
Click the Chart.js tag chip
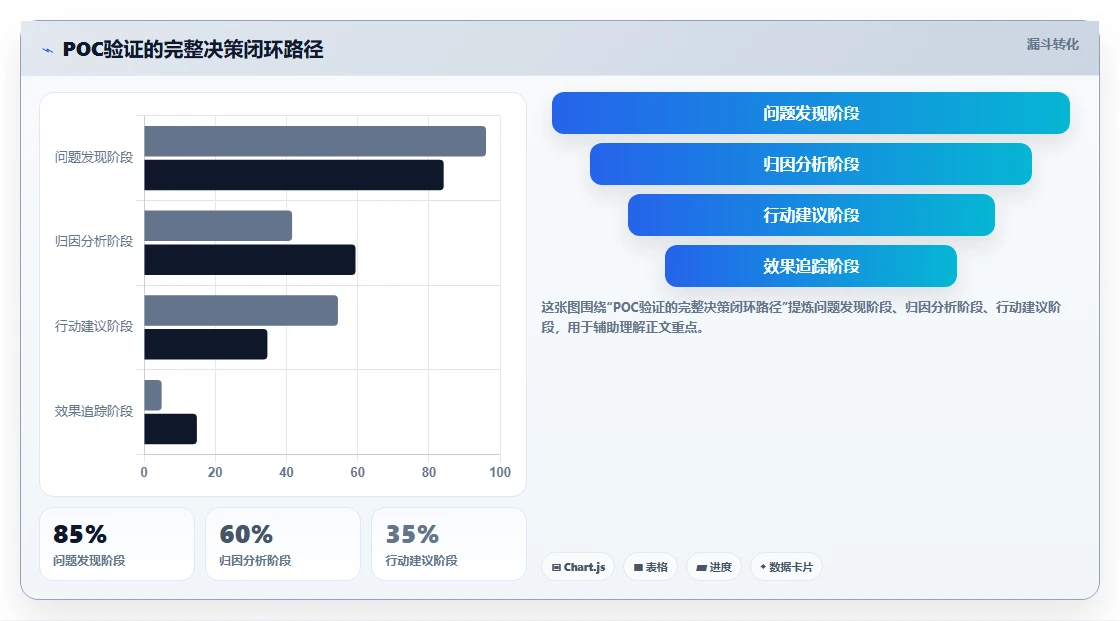(x=578, y=567)
